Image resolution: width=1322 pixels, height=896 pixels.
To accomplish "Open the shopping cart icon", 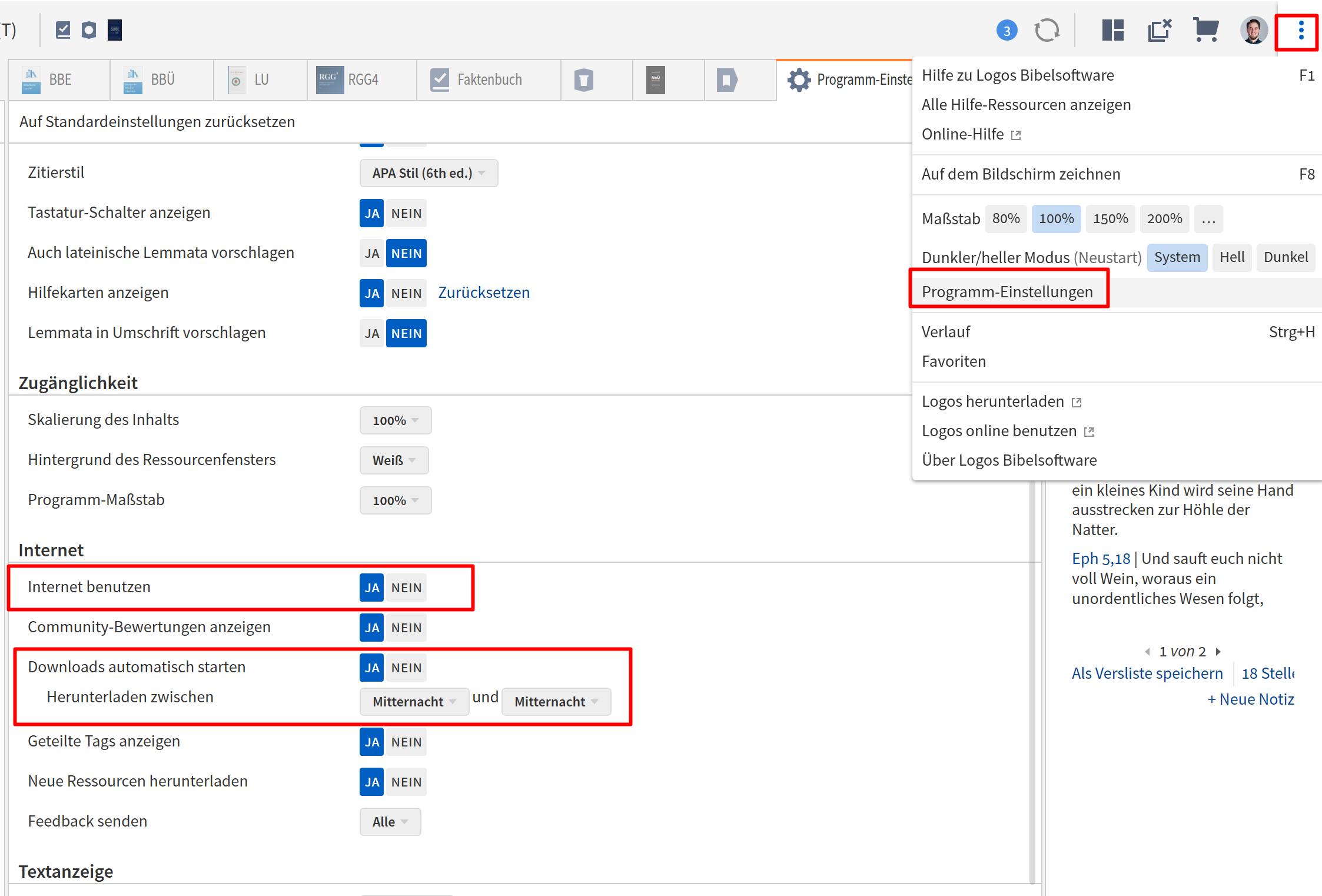I will coord(1205,29).
